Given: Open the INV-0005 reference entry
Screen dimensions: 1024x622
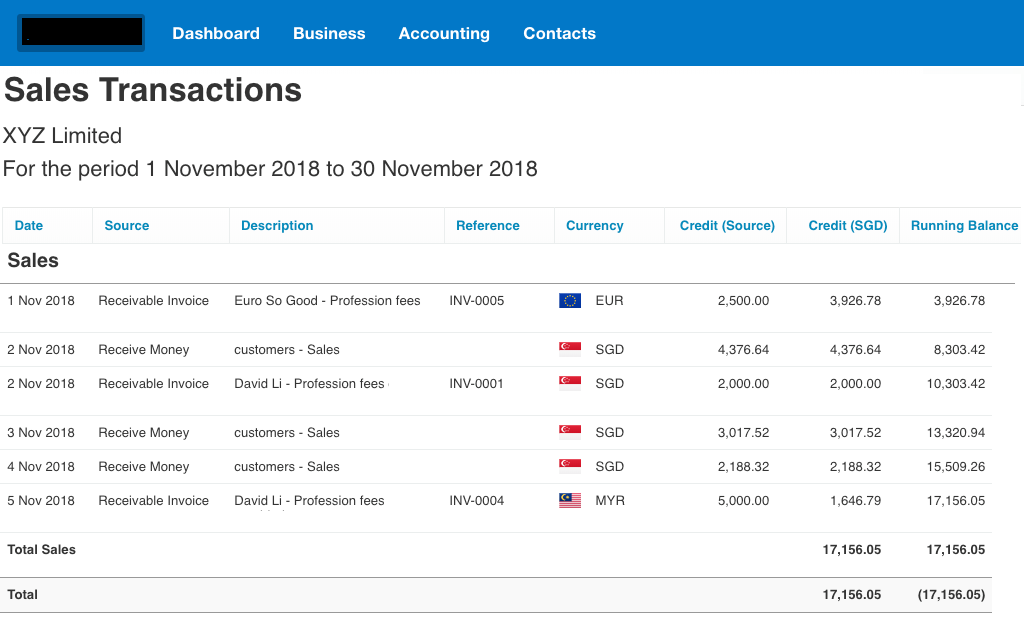Looking at the screenshot, I should click(477, 300).
